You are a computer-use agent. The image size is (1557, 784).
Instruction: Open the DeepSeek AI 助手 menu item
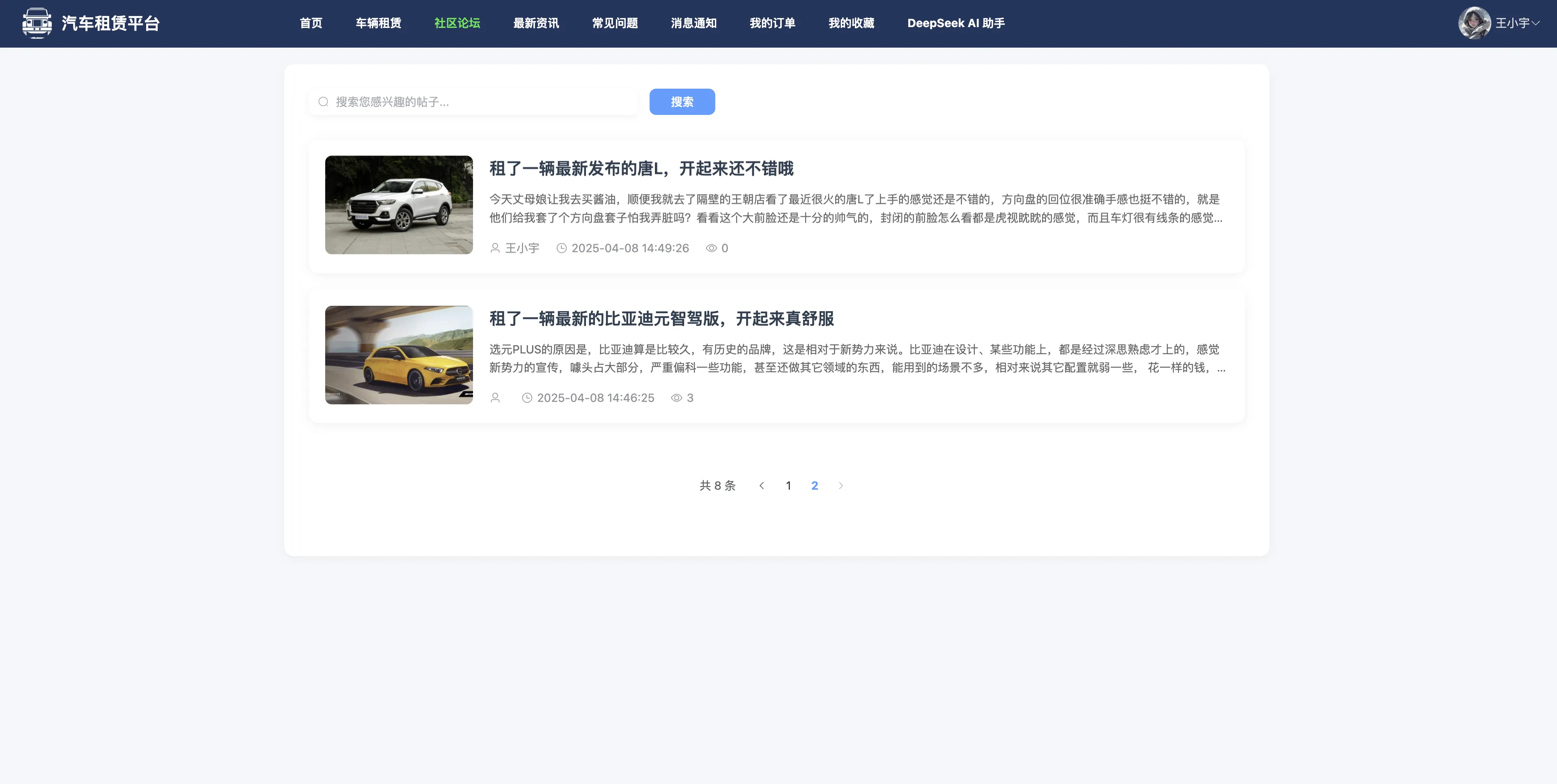tap(955, 23)
